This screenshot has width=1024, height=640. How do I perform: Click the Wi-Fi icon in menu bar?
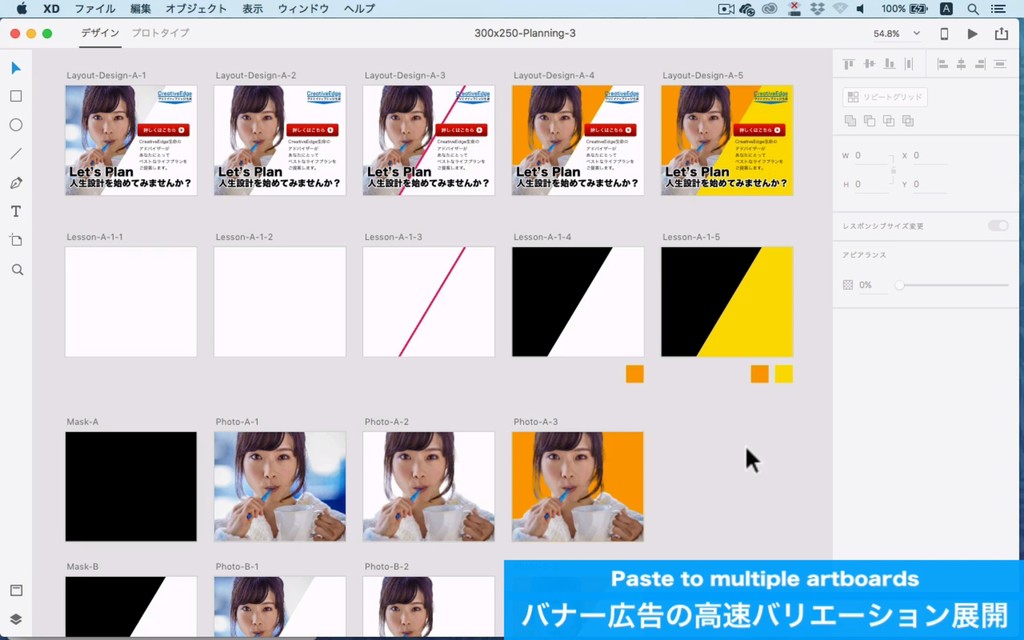[x=839, y=8]
